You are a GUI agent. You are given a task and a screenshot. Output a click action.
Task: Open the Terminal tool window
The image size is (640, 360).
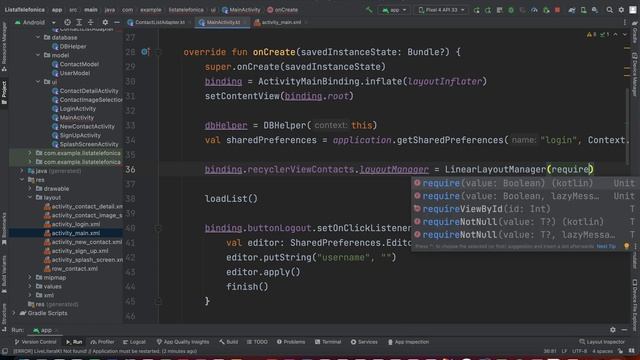(328, 342)
